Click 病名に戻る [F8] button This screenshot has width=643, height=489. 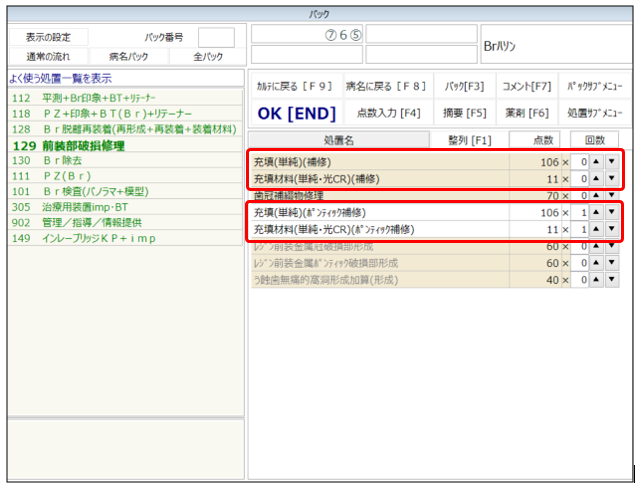(386, 86)
